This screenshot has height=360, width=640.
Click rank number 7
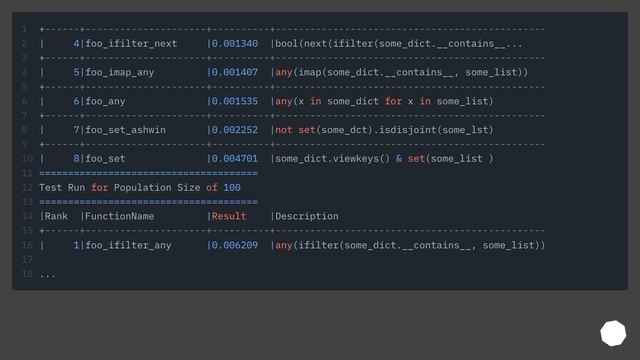76,130
